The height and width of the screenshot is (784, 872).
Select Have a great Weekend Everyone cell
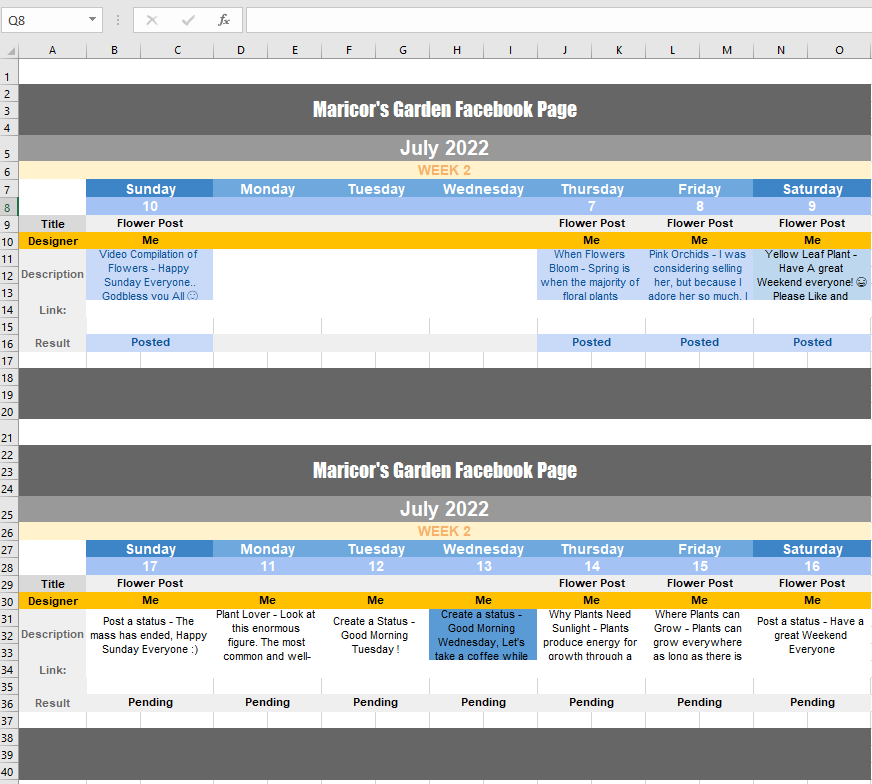812,635
